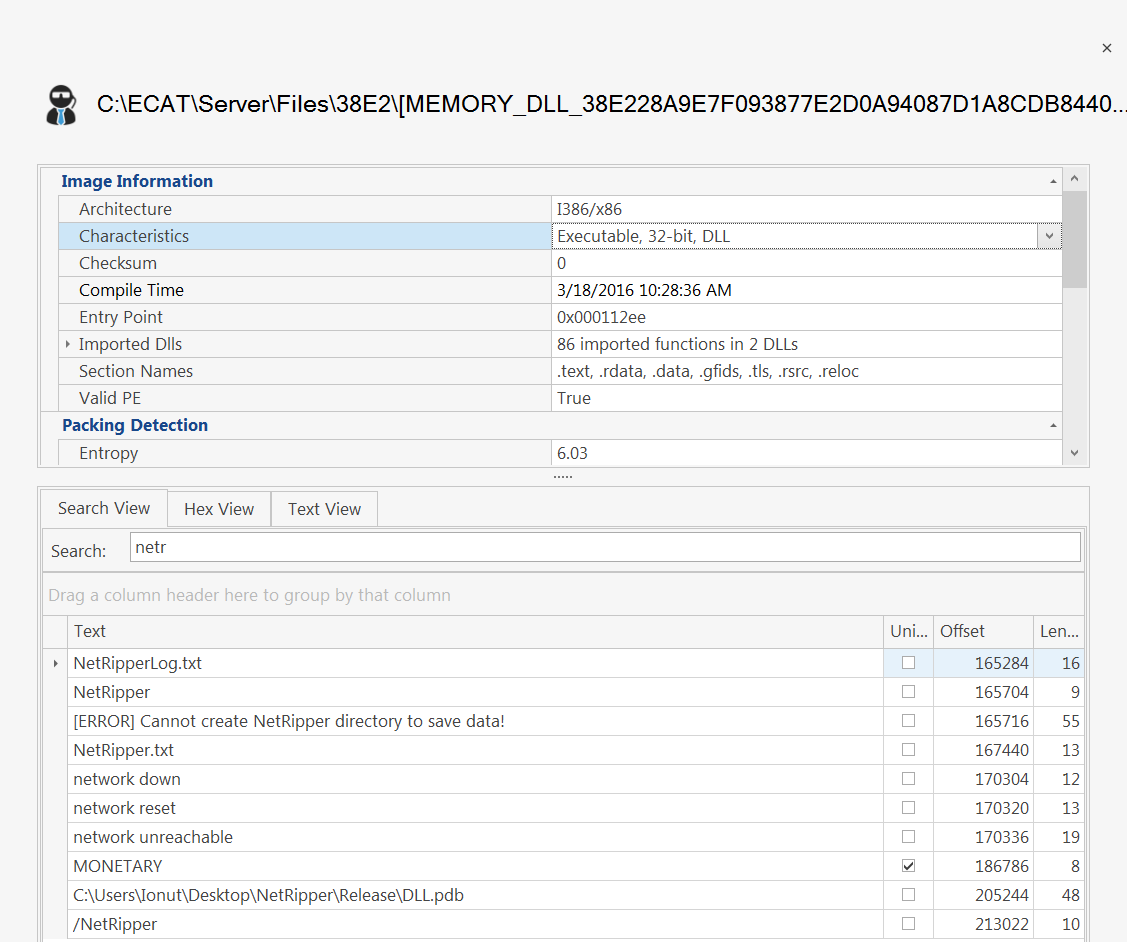This screenshot has height=942, width=1127.
Task: Select the DLL.pdb path result row
Action: point(475,895)
